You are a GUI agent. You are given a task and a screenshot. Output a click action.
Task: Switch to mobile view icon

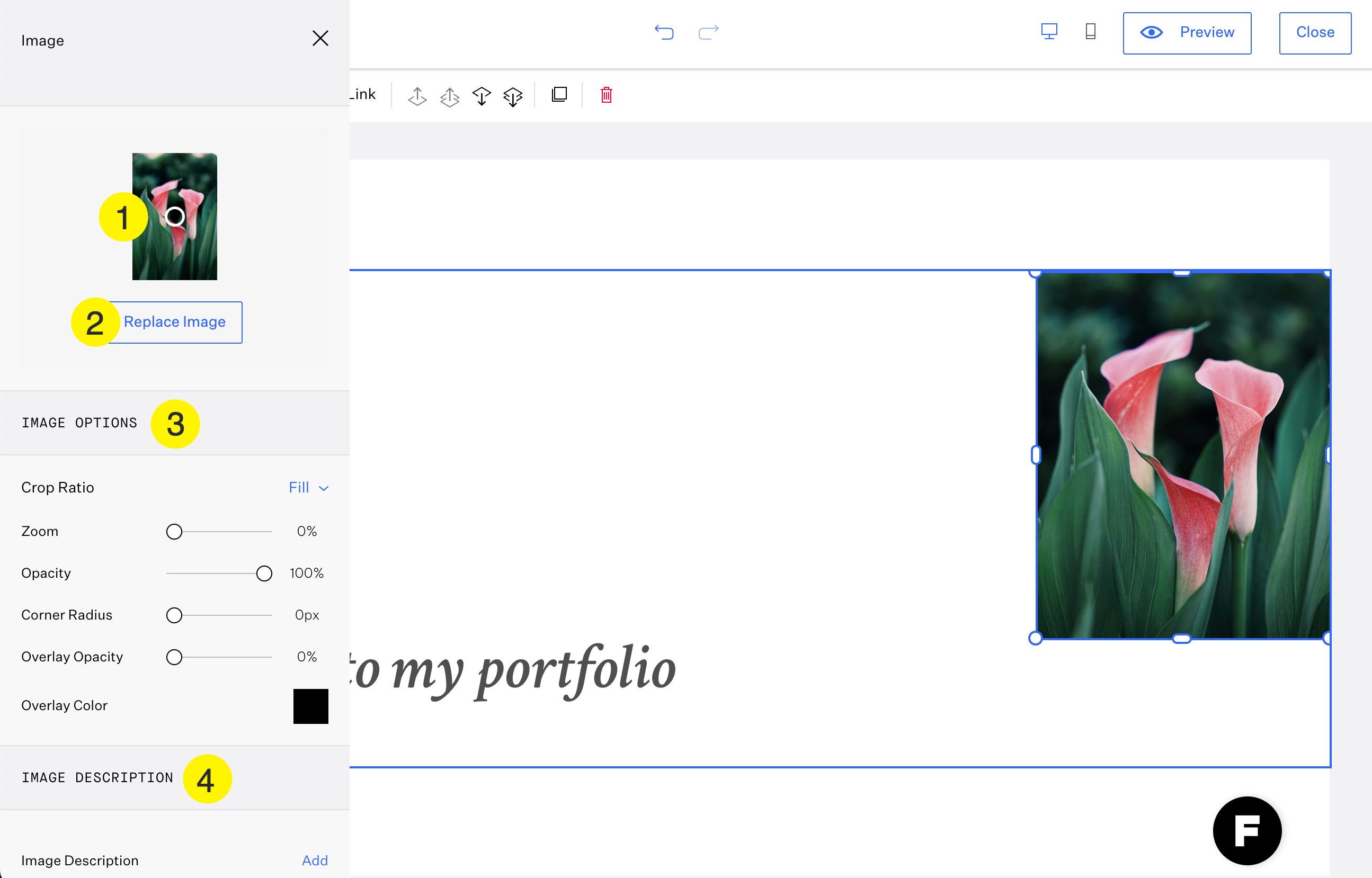pos(1090,31)
